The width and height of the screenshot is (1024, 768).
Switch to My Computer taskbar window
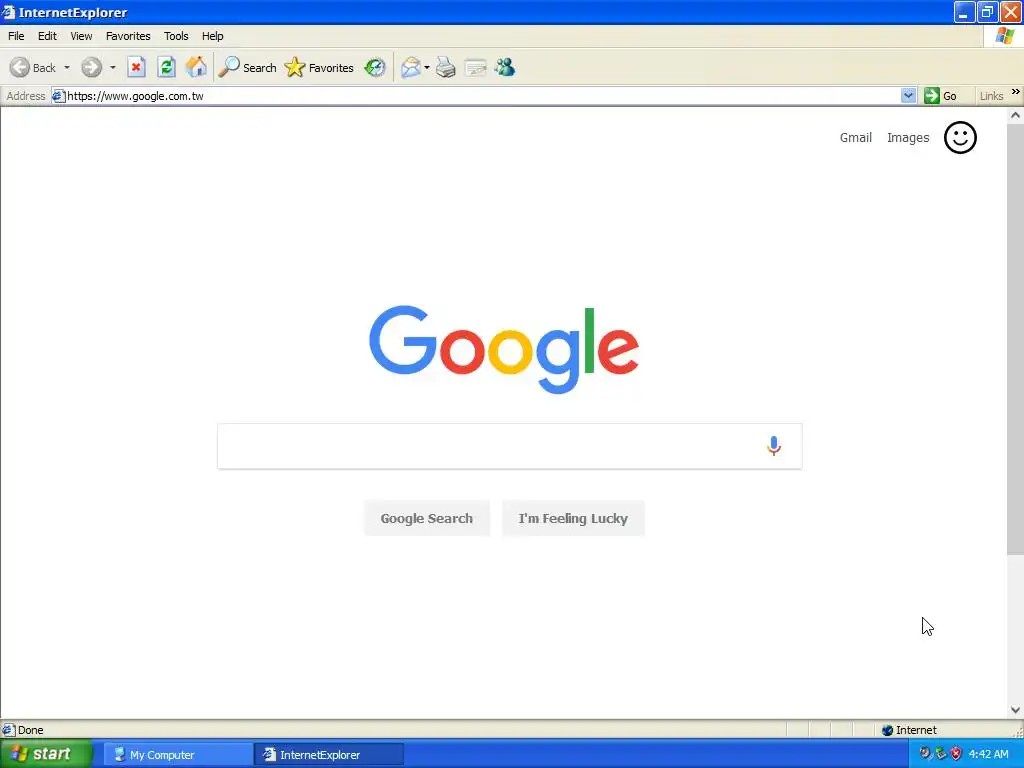178,754
